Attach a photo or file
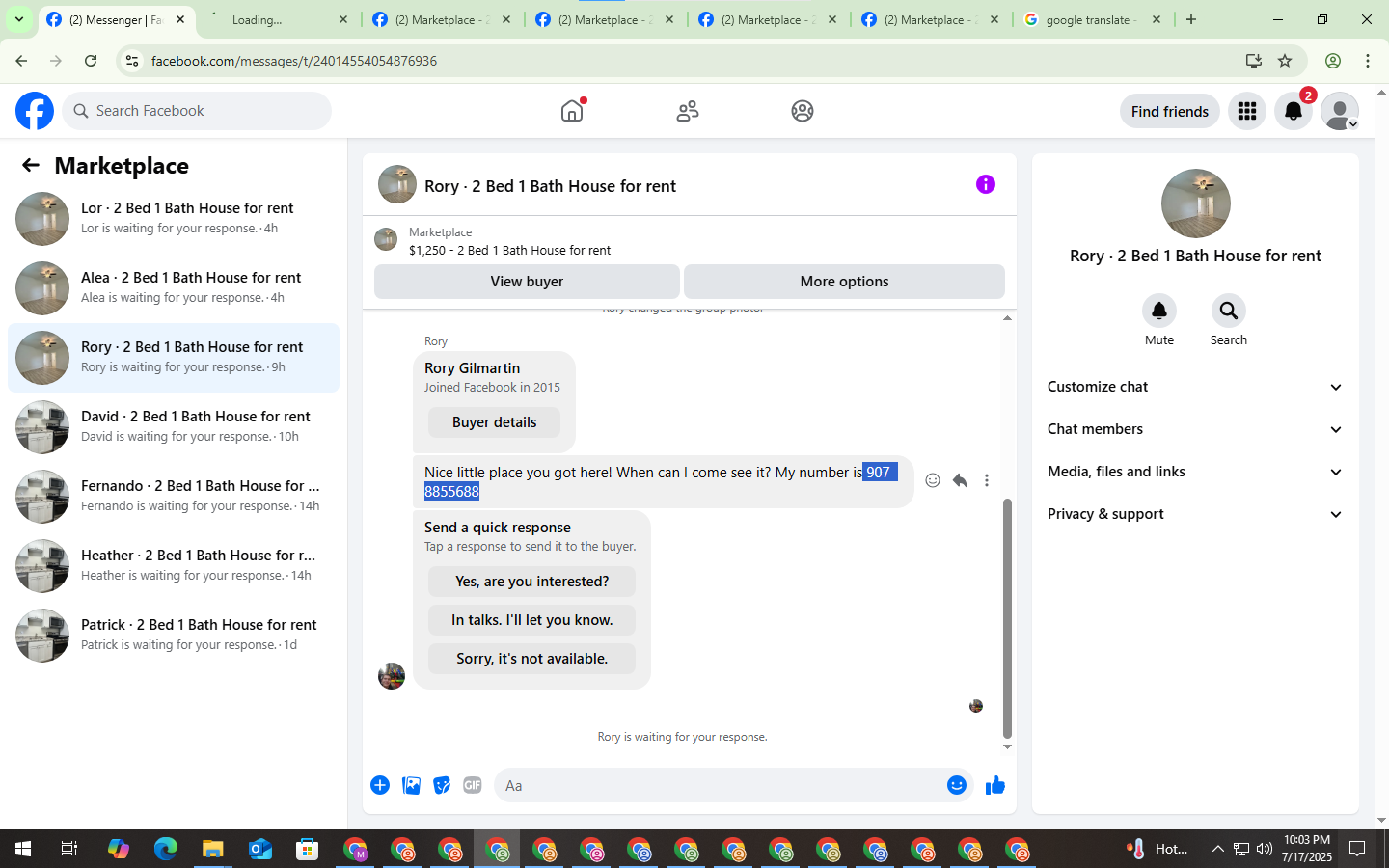Viewport: 1389px width, 868px height. [411, 785]
